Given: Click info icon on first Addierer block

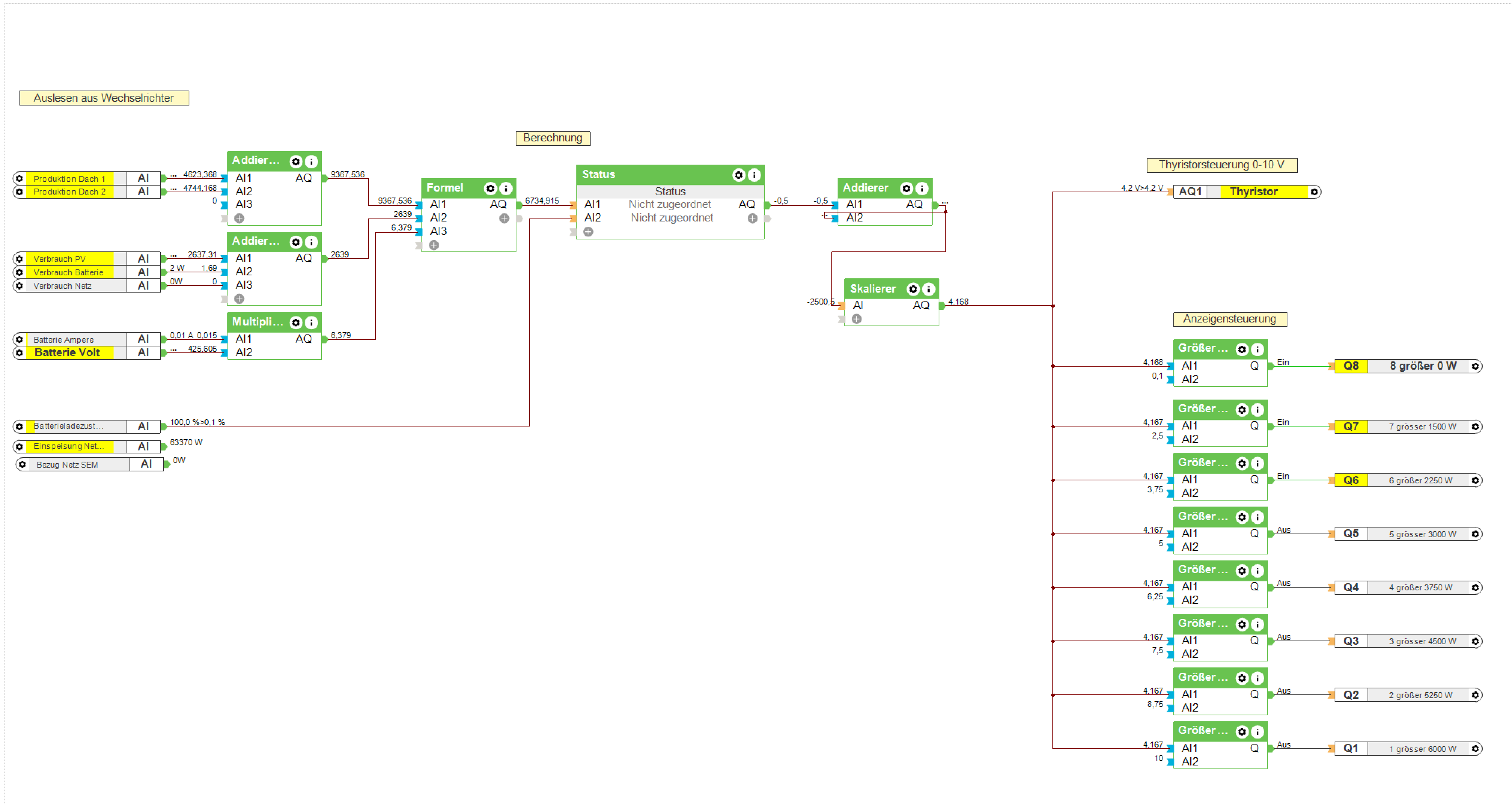Looking at the screenshot, I should (312, 161).
